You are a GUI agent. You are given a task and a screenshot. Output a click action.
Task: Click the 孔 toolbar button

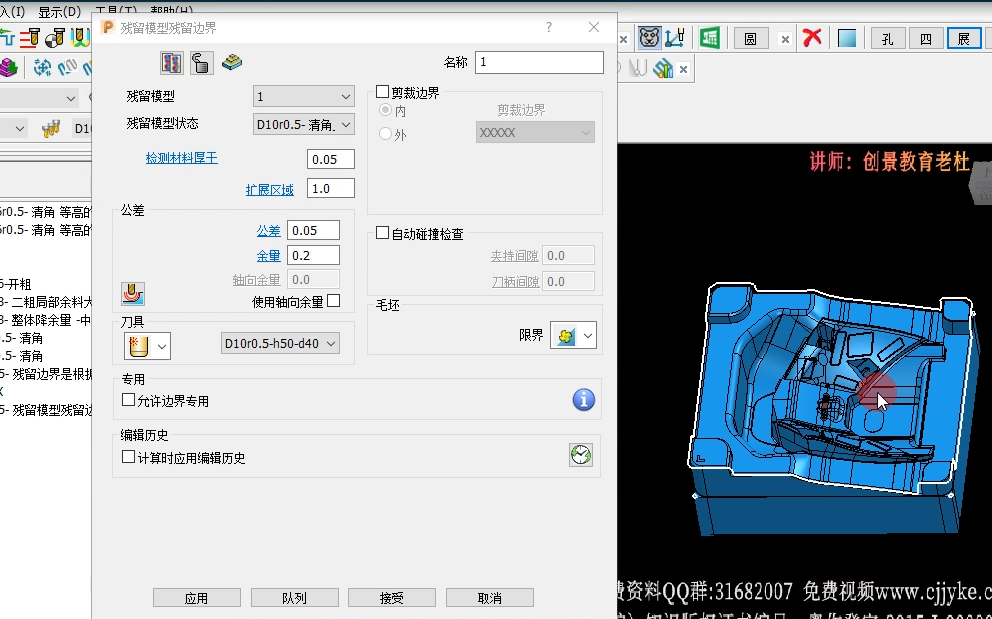click(888, 39)
